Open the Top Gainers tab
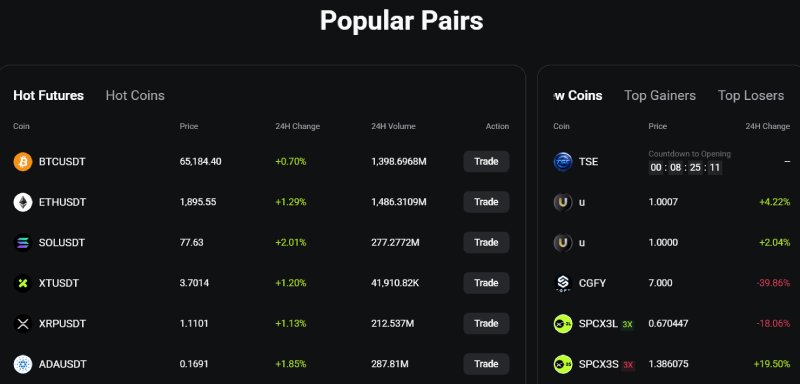 coord(660,95)
